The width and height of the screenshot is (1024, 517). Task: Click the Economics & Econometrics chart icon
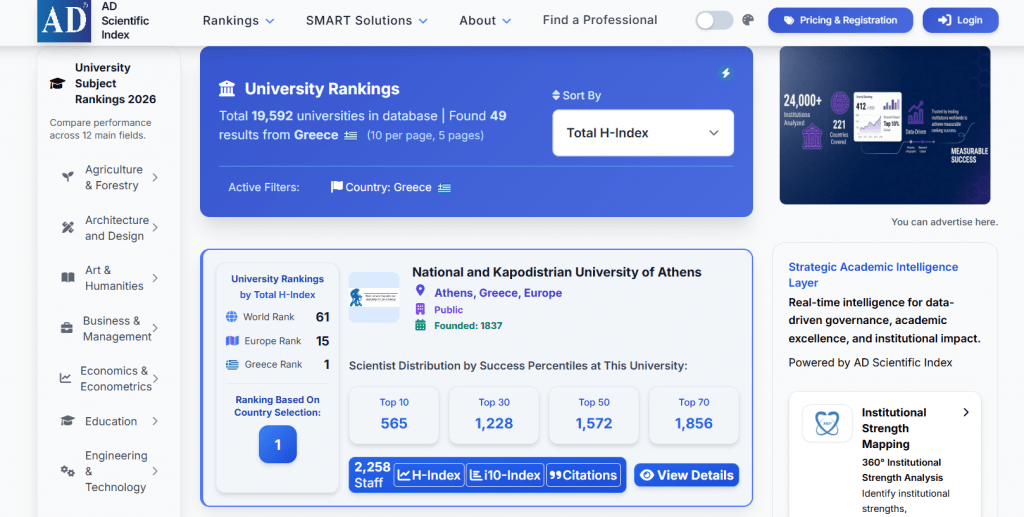pos(65,378)
